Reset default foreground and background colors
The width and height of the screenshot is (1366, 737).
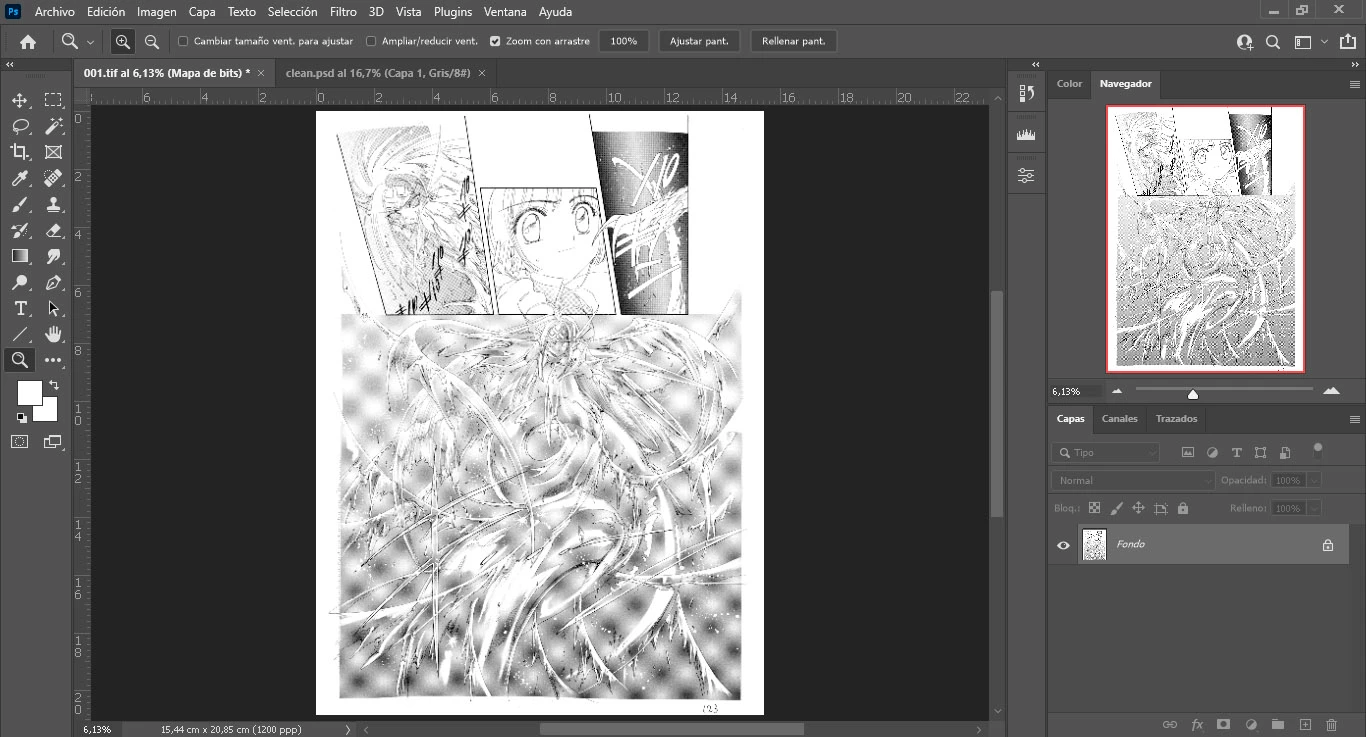(x=22, y=417)
